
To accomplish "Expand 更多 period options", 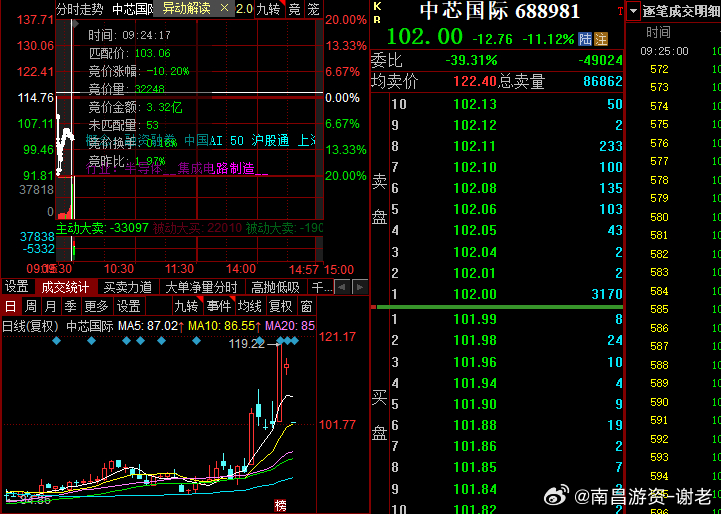I will 96,306.
